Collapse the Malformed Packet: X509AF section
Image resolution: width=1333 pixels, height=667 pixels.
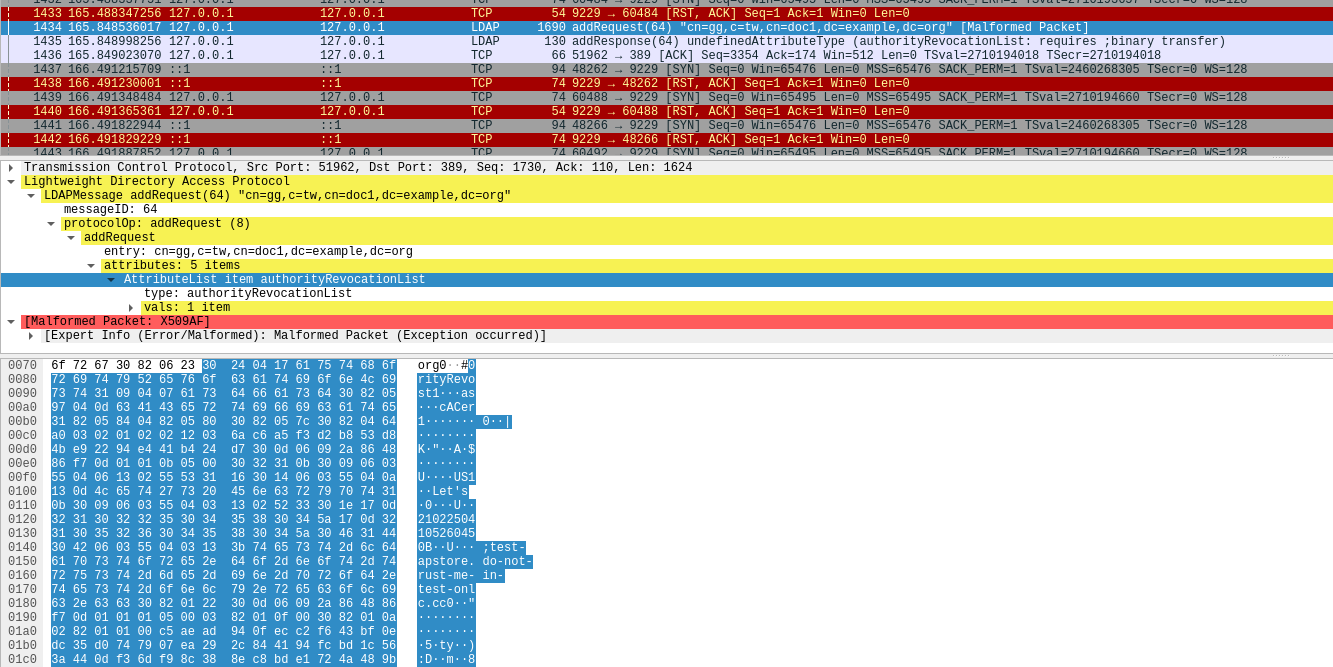11,322
